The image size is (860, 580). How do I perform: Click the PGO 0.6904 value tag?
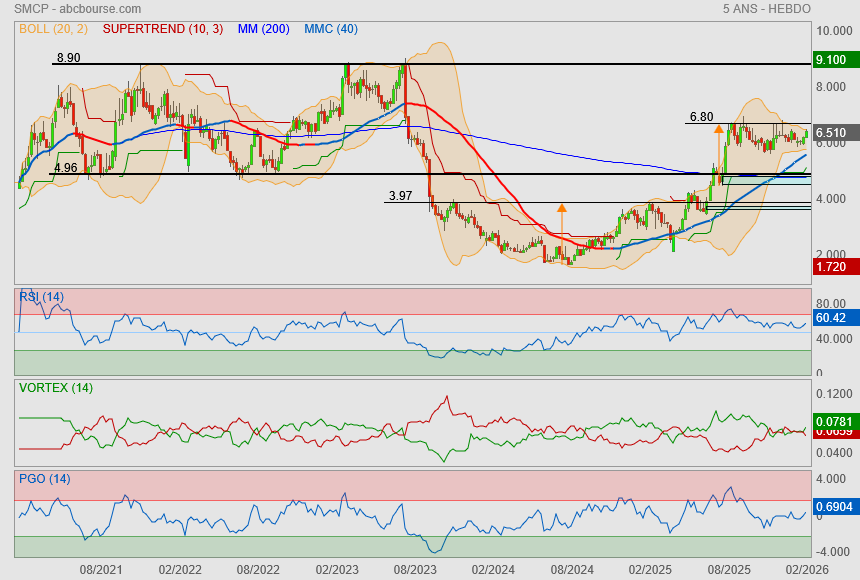(x=832, y=508)
